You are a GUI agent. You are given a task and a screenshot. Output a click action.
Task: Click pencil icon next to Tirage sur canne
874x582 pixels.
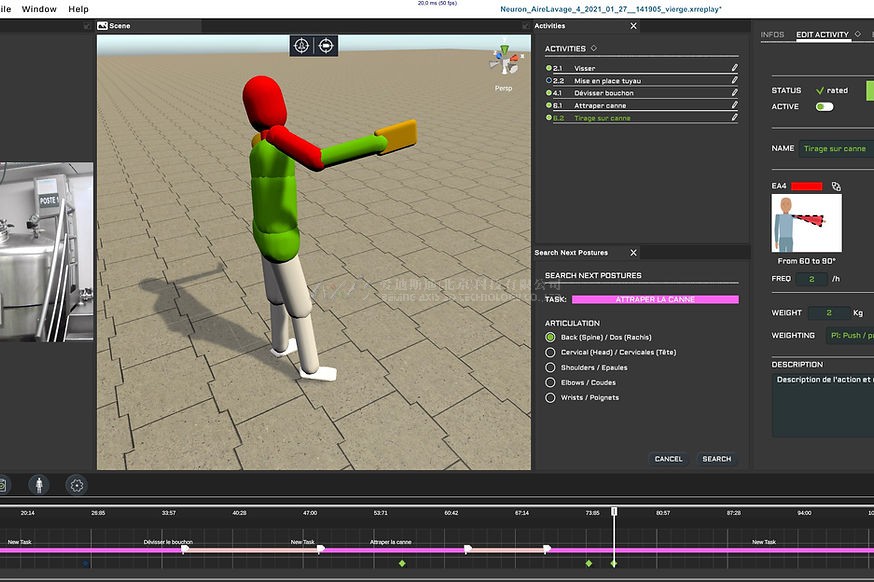[x=734, y=118]
